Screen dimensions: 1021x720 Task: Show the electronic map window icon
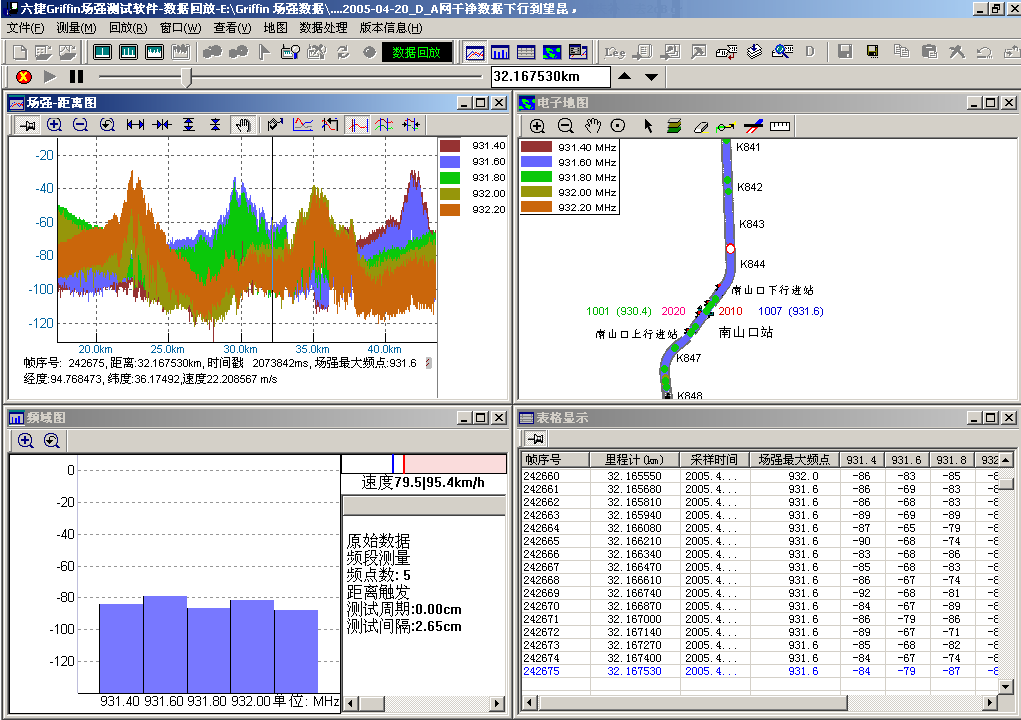point(552,52)
